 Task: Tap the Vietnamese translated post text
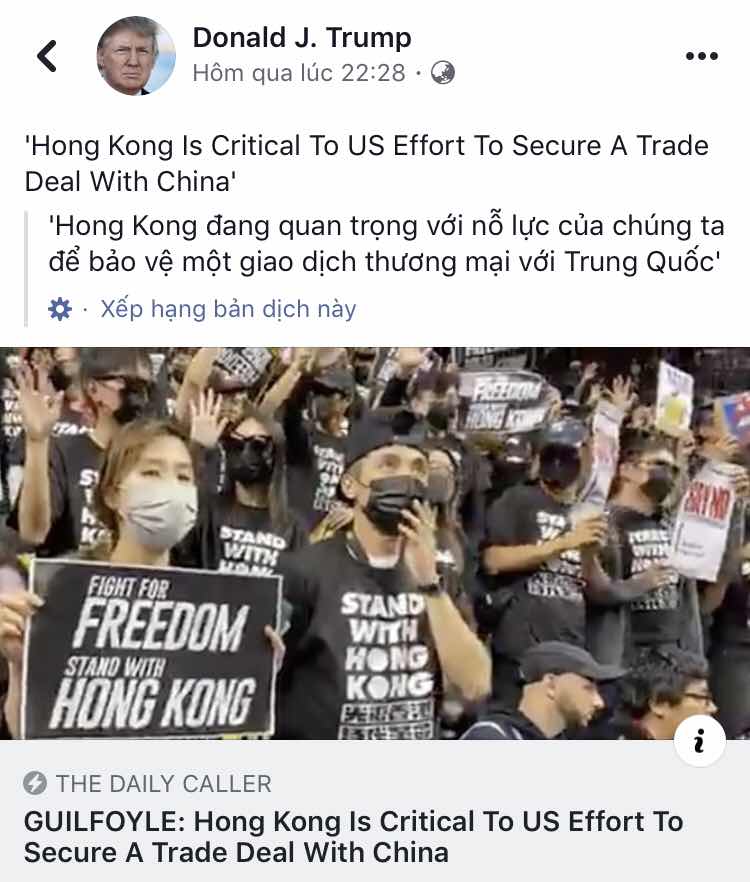tap(386, 244)
